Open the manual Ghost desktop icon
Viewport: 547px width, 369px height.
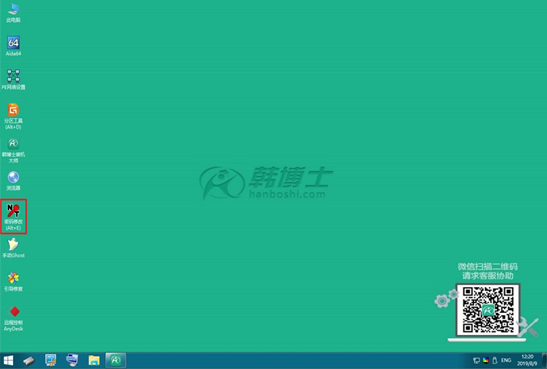(x=13, y=248)
